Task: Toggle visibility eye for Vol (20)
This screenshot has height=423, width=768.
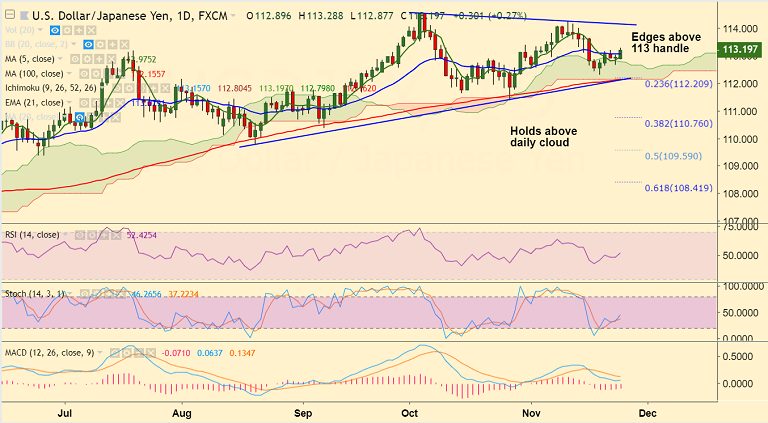Action: [55, 30]
